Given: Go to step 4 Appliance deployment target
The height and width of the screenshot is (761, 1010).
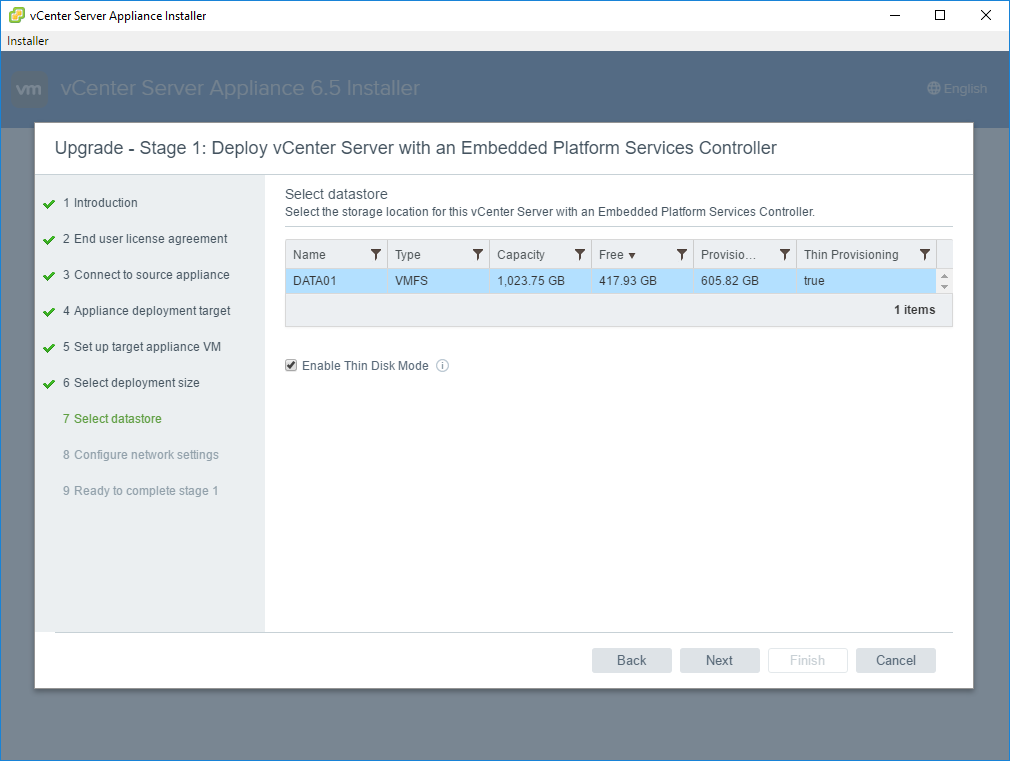Looking at the screenshot, I should (x=147, y=311).
